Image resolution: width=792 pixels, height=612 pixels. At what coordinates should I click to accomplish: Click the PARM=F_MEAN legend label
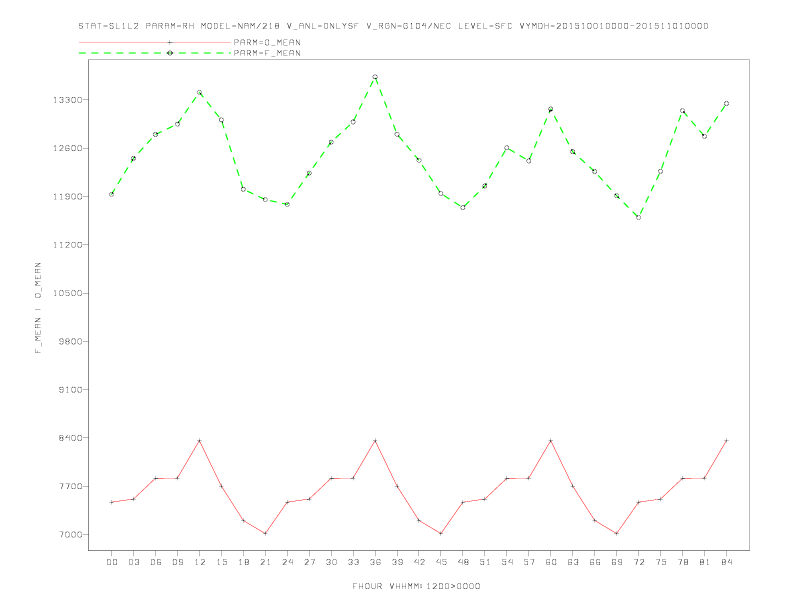point(267,53)
